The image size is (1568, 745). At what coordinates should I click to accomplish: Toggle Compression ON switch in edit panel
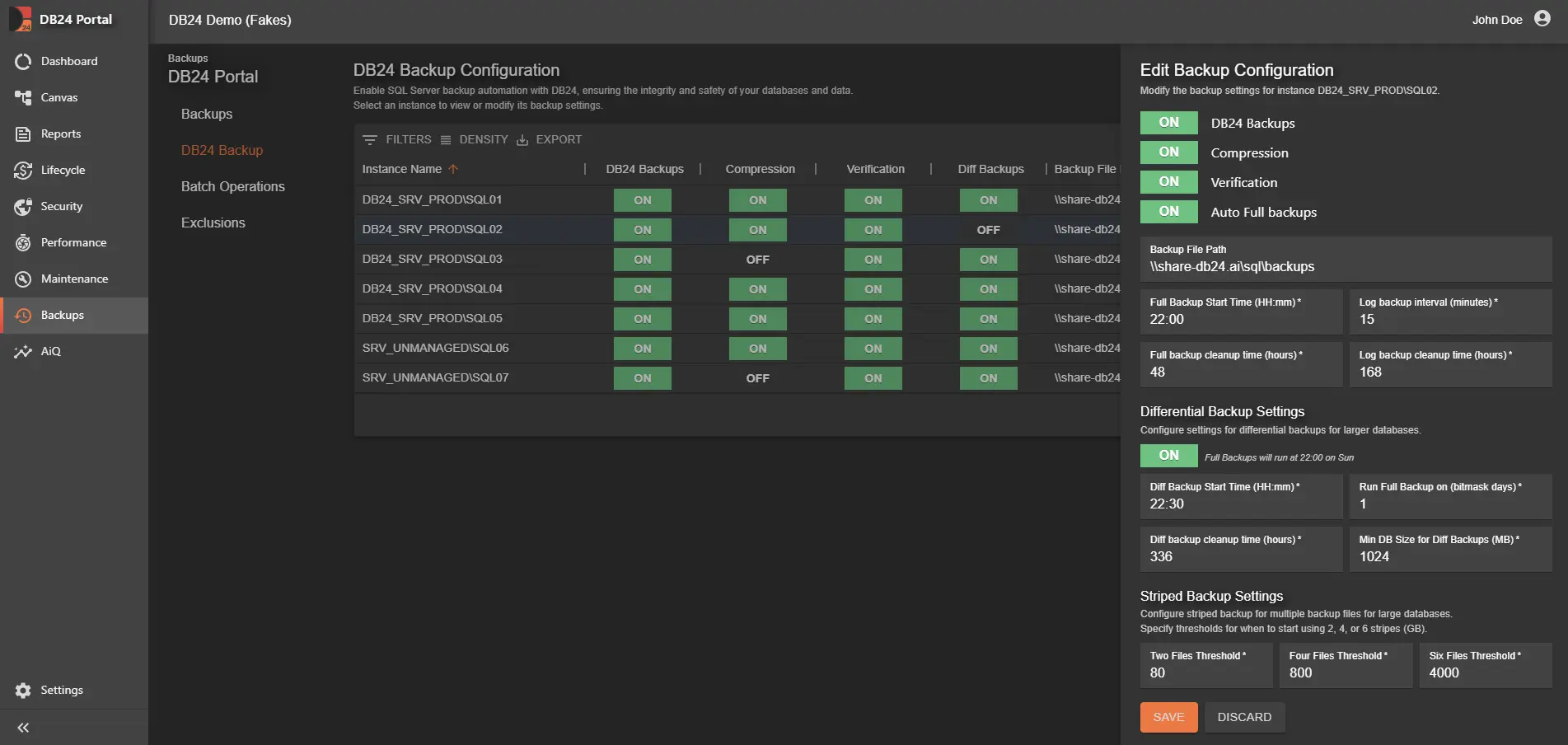(x=1168, y=152)
